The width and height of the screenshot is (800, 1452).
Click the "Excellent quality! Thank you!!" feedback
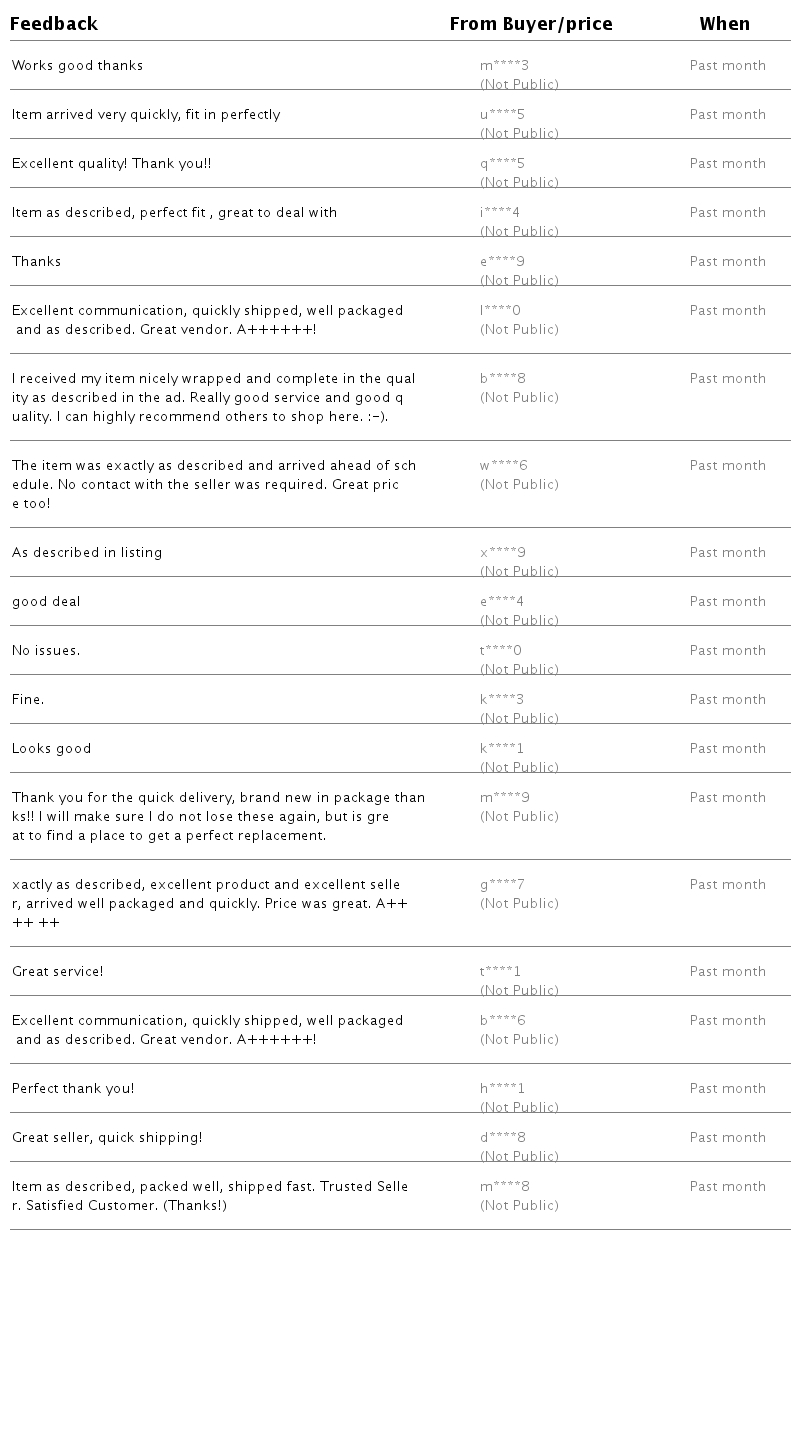111,164
